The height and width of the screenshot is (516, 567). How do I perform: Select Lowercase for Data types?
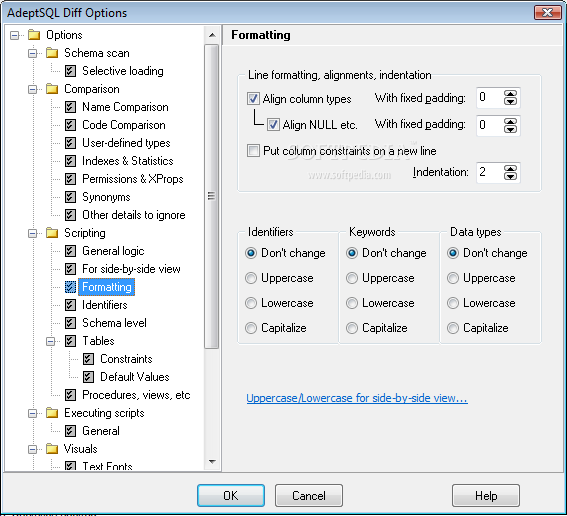pyautogui.click(x=453, y=303)
